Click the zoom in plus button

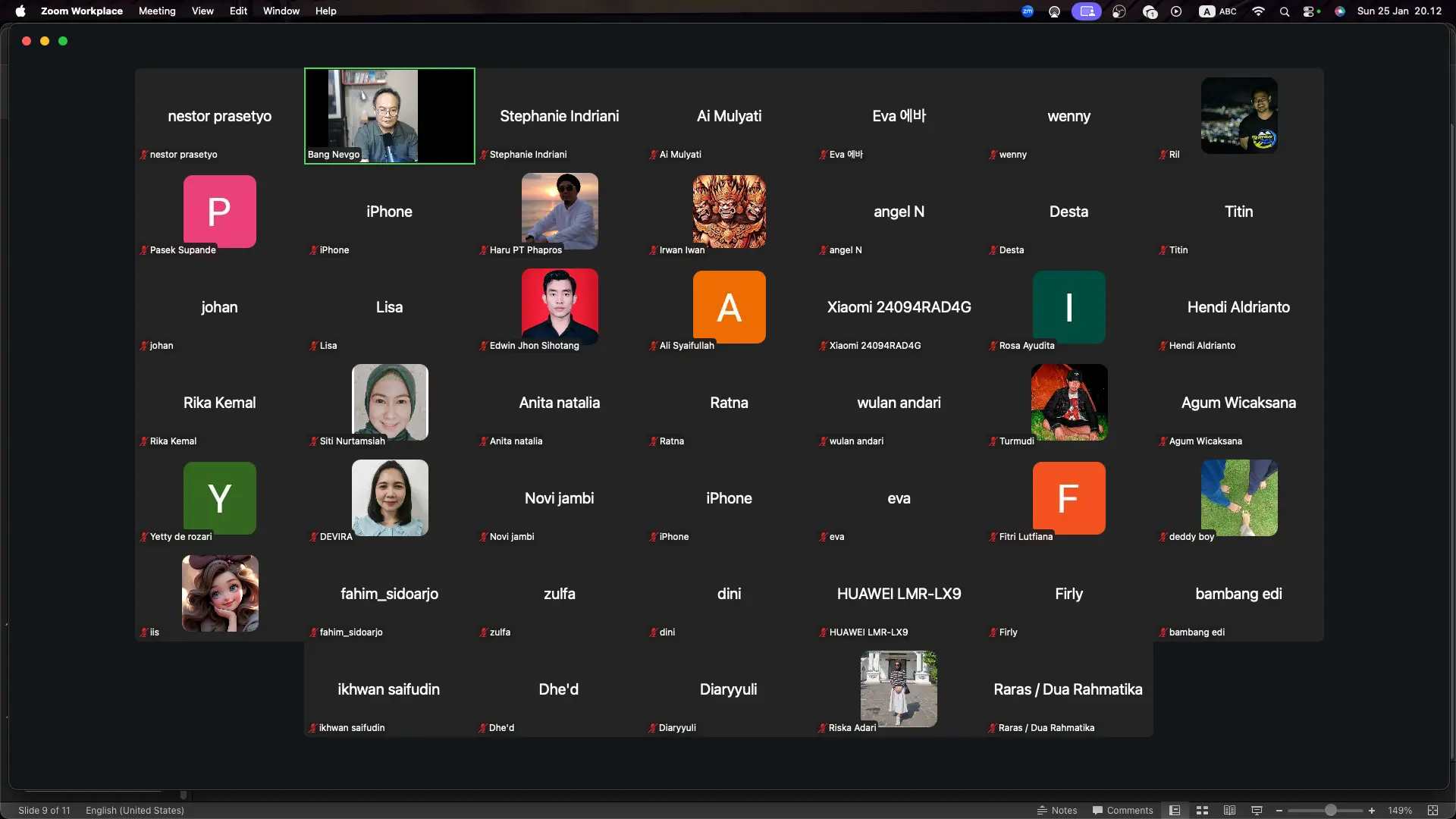pyautogui.click(x=1371, y=810)
